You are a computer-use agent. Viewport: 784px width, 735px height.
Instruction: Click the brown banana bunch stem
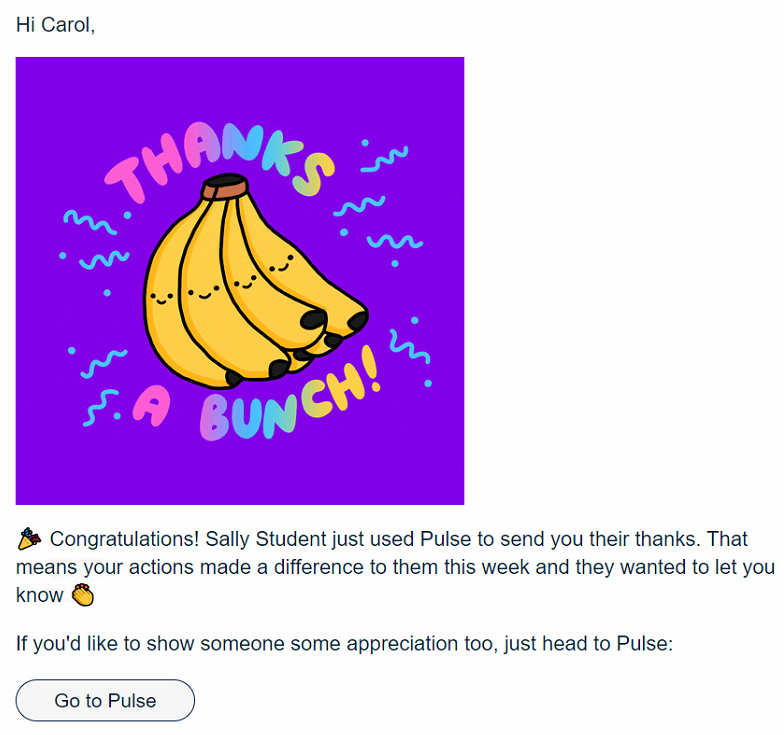click(225, 187)
